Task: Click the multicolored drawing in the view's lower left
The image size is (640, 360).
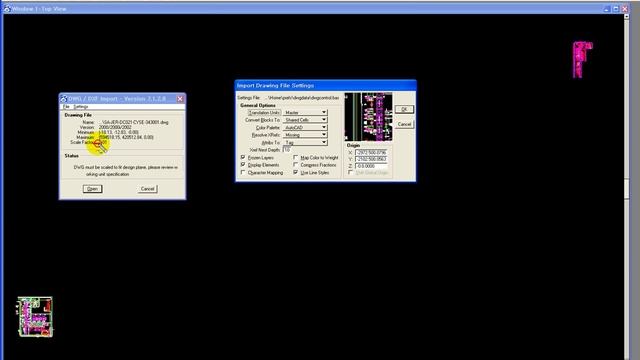Action: click(x=35, y=317)
